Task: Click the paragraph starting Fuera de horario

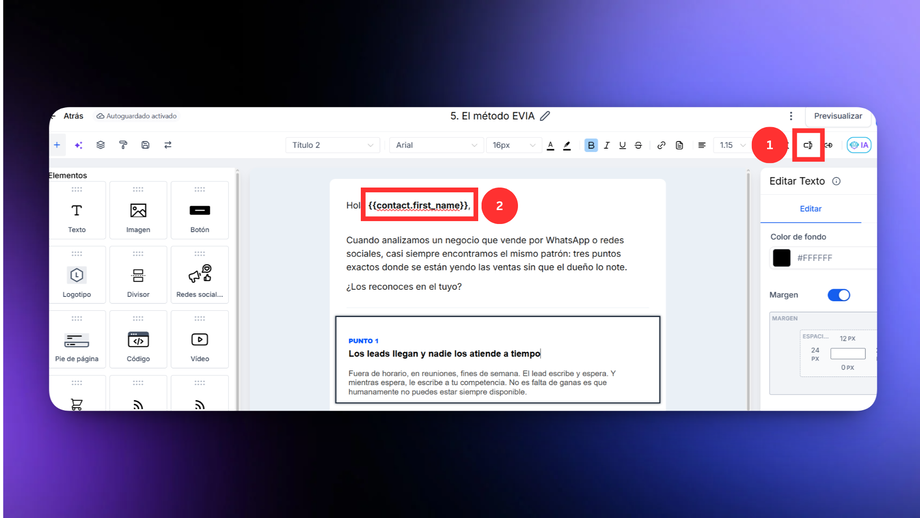Action: [482, 382]
